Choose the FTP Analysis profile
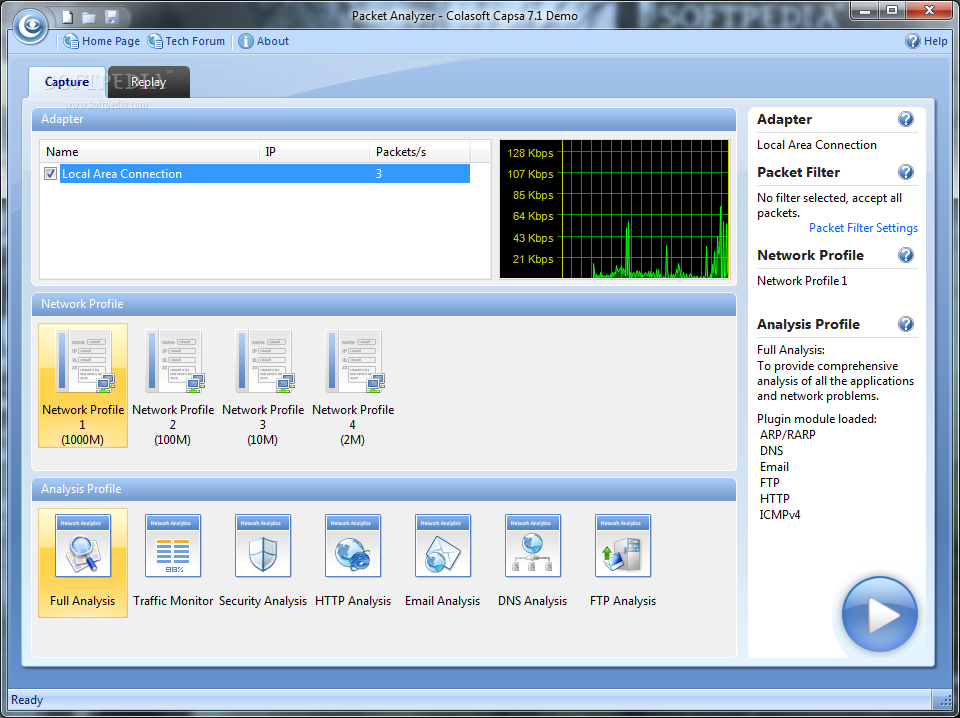The height and width of the screenshot is (718, 960). 622,545
